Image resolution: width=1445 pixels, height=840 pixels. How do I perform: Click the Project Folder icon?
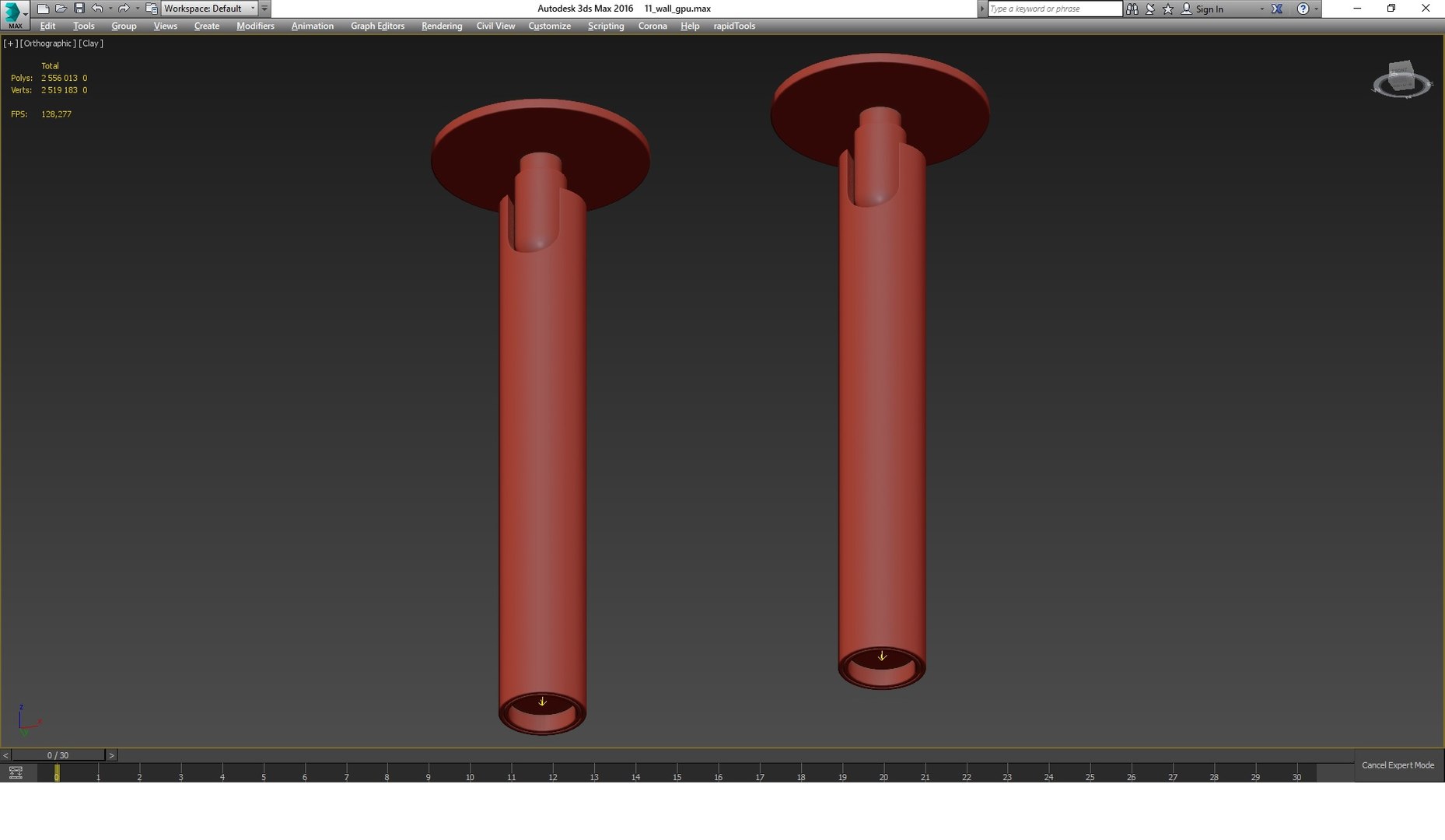(x=152, y=9)
